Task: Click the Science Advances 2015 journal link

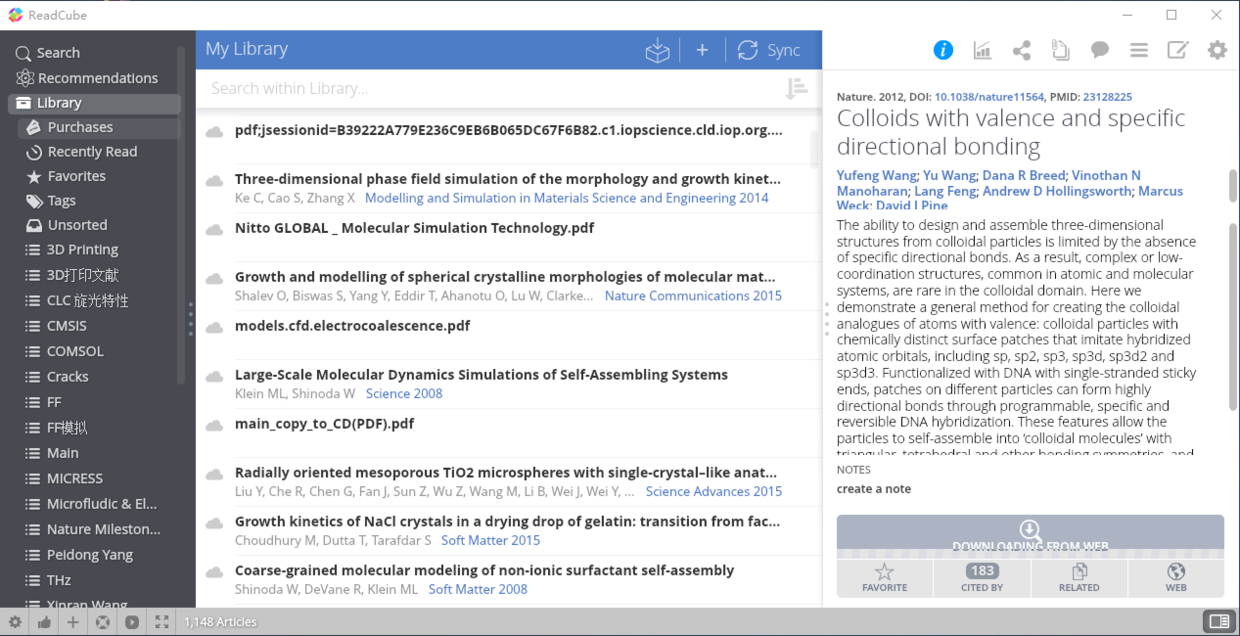Action: tap(714, 492)
